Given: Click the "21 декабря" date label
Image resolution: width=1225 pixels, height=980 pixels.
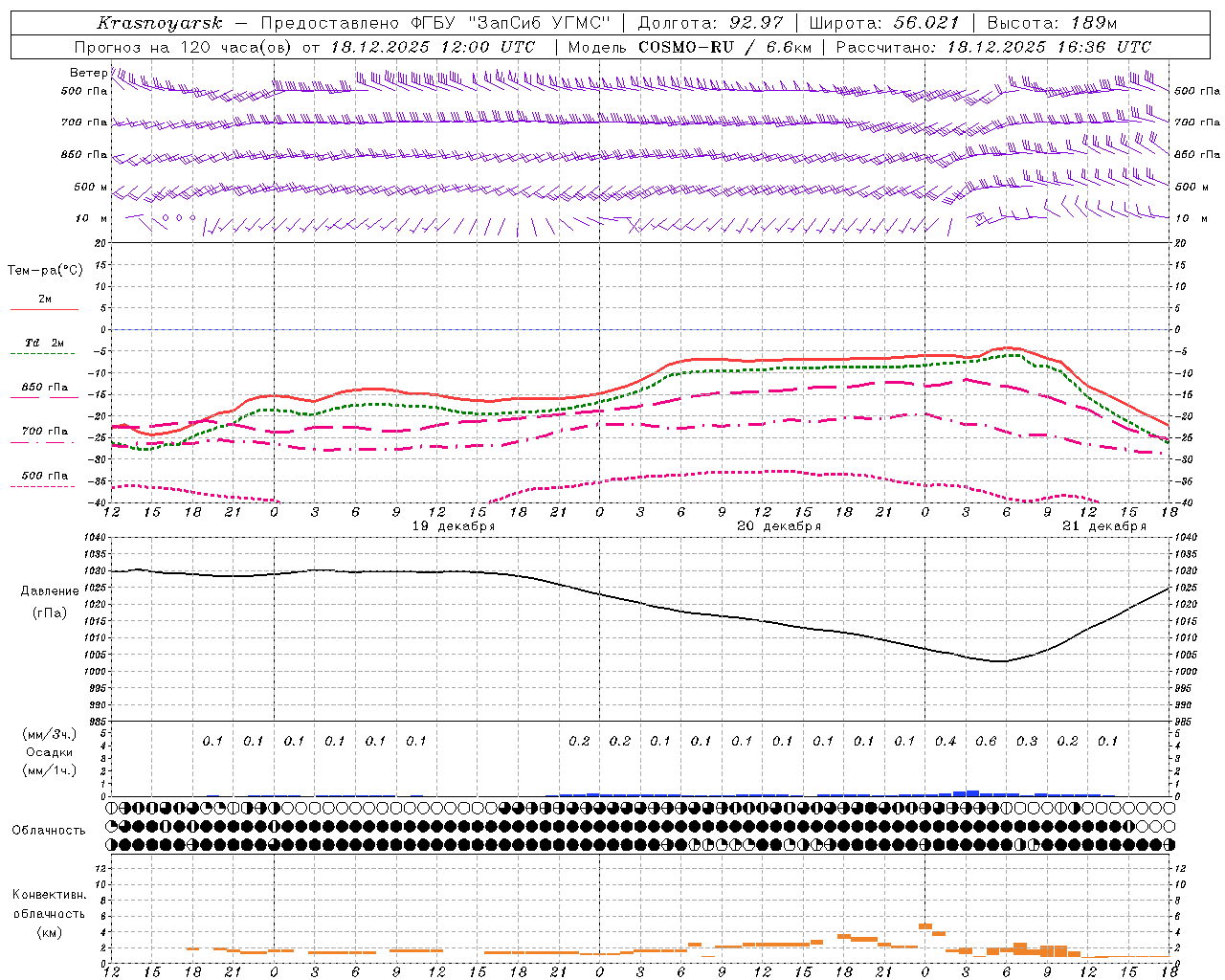Looking at the screenshot, I should tap(1104, 526).
